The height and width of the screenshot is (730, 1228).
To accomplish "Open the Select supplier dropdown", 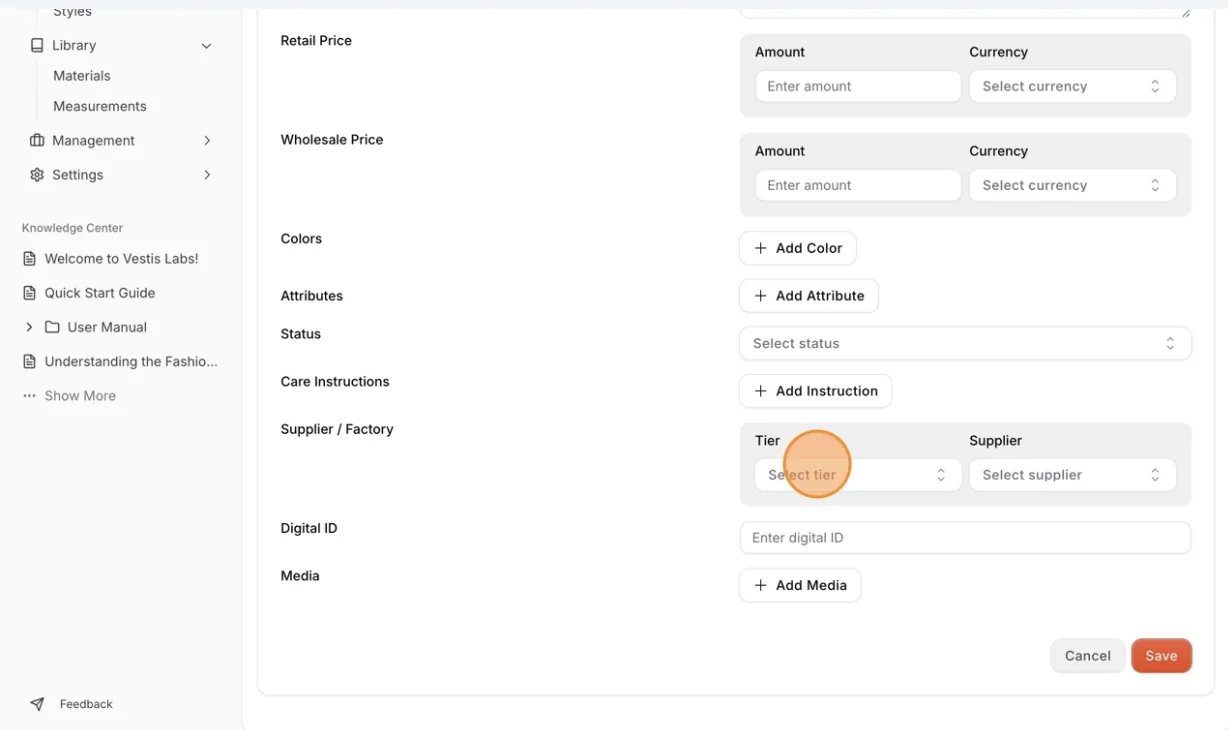I will [1072, 475].
